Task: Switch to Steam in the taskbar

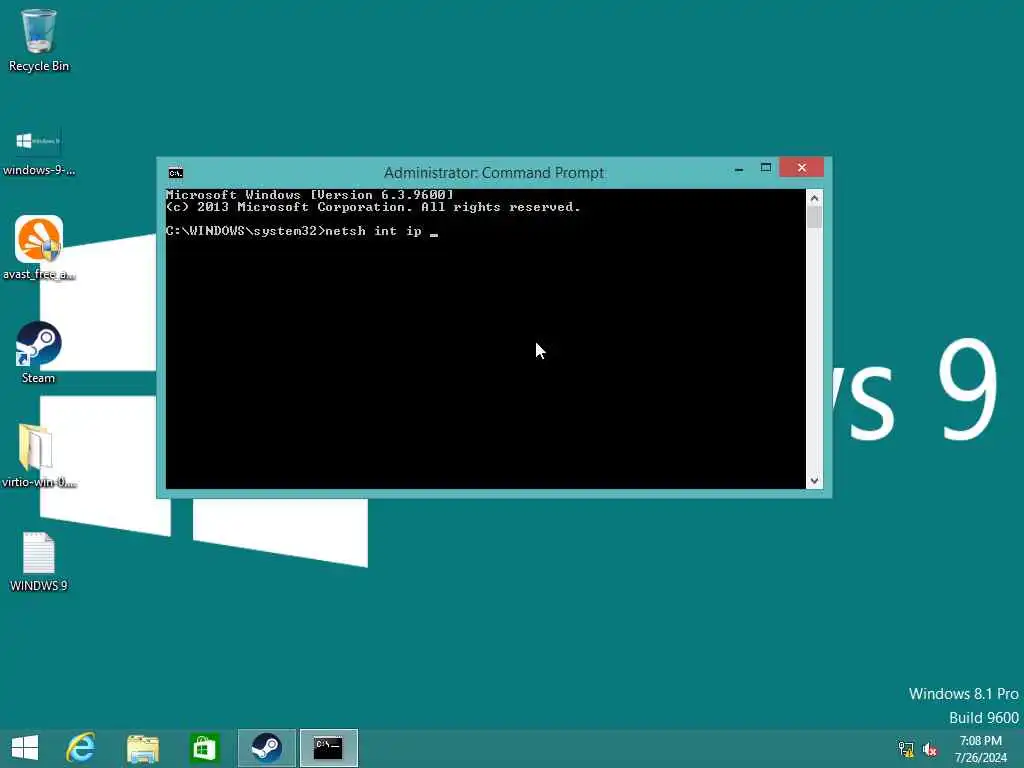Action: (266, 748)
